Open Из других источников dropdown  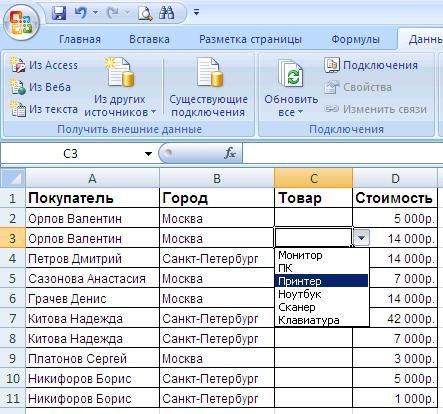(119, 87)
